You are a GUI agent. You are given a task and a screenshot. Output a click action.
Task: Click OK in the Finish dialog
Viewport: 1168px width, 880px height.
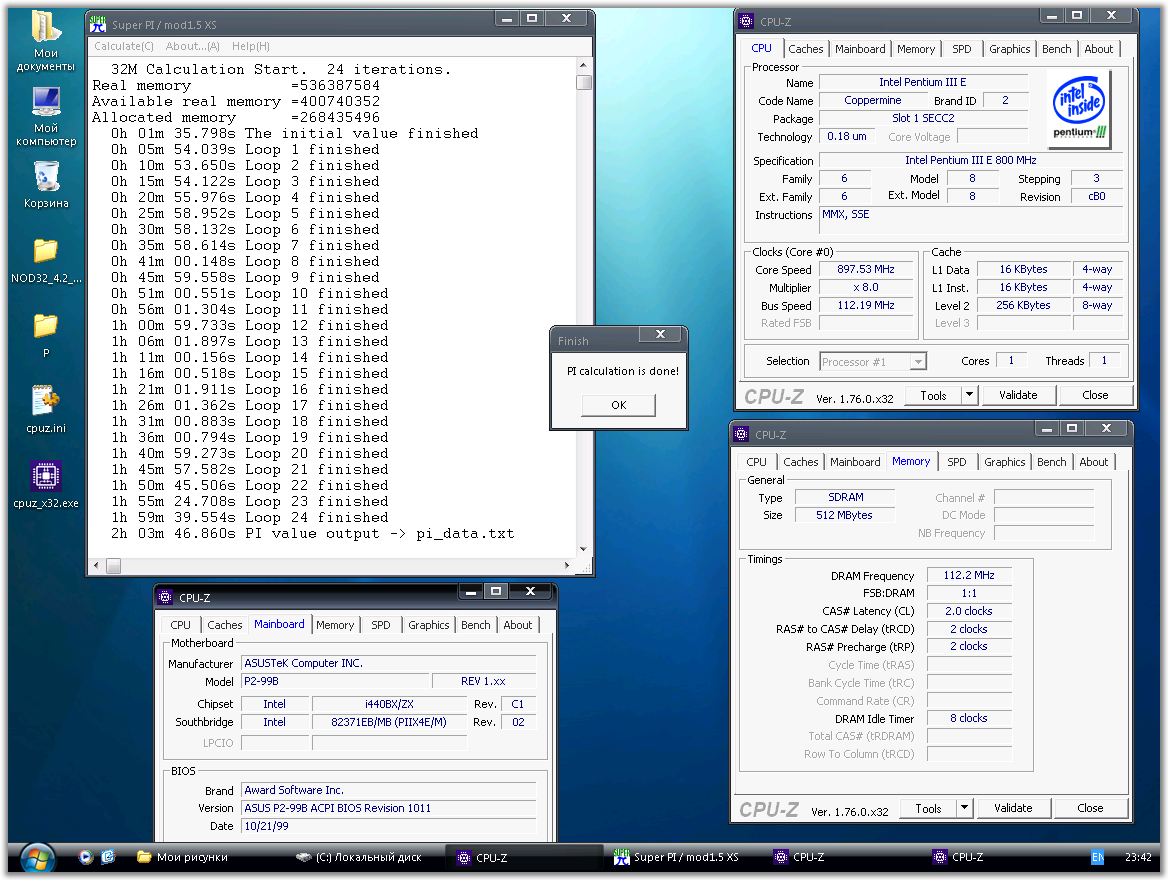[618, 405]
